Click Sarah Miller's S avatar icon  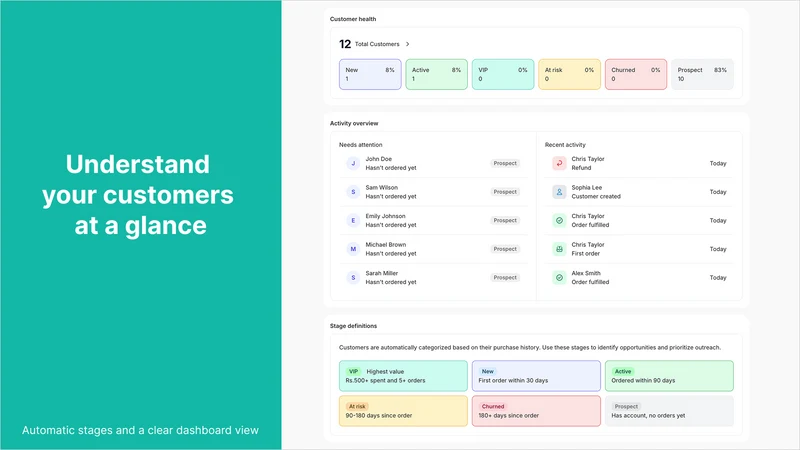[x=353, y=278]
